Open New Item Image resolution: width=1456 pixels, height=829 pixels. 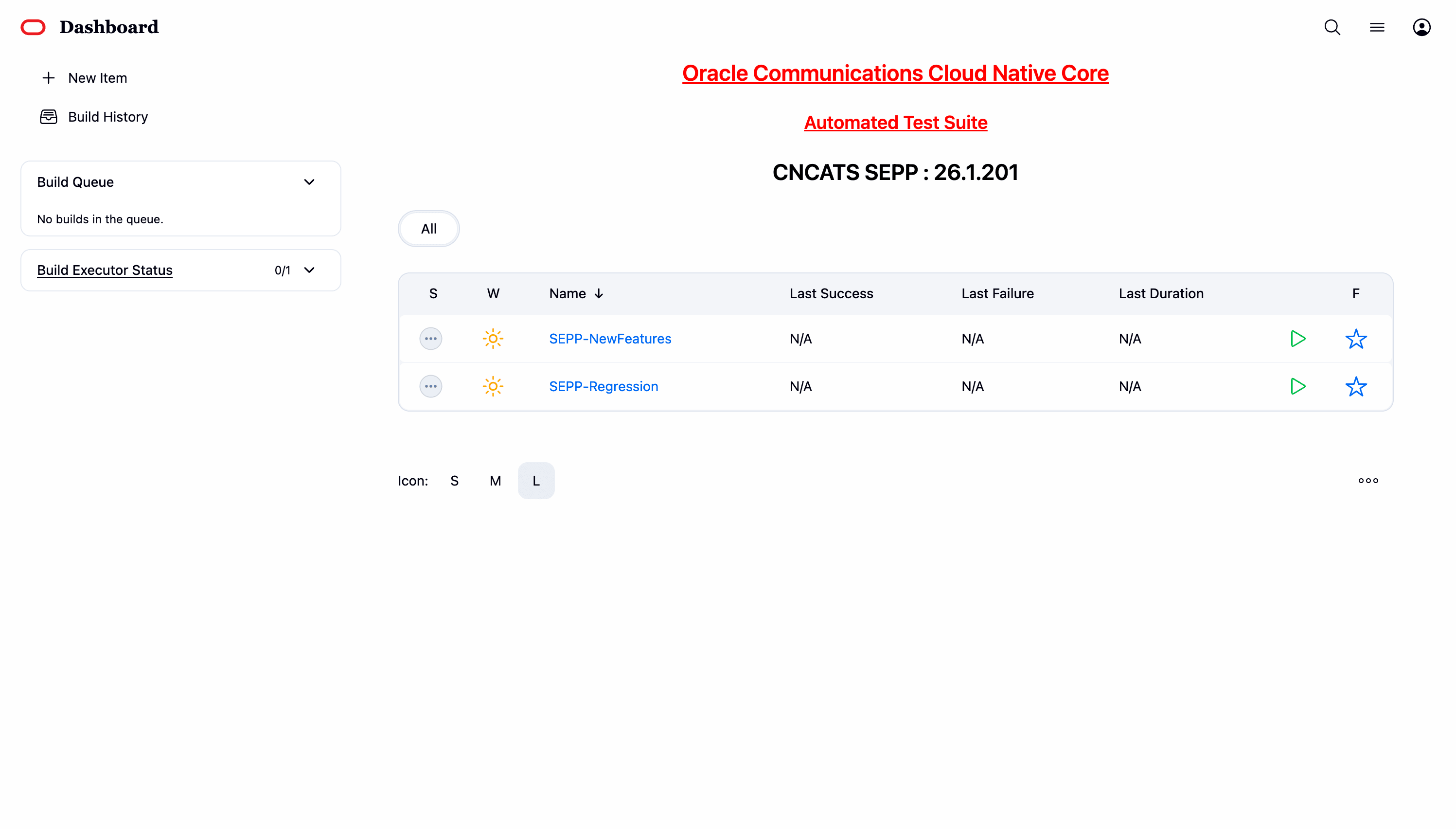click(x=97, y=78)
